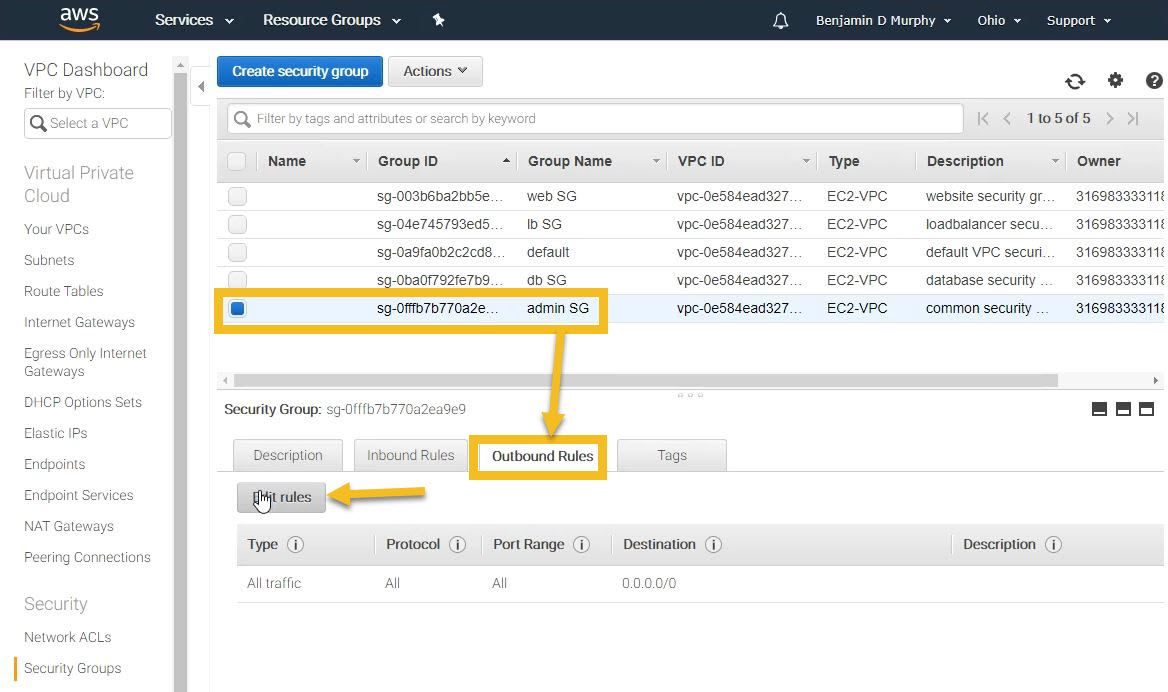Viewport: 1168px width, 692px height.
Task: Show info for Destination column
Action: (x=714, y=545)
